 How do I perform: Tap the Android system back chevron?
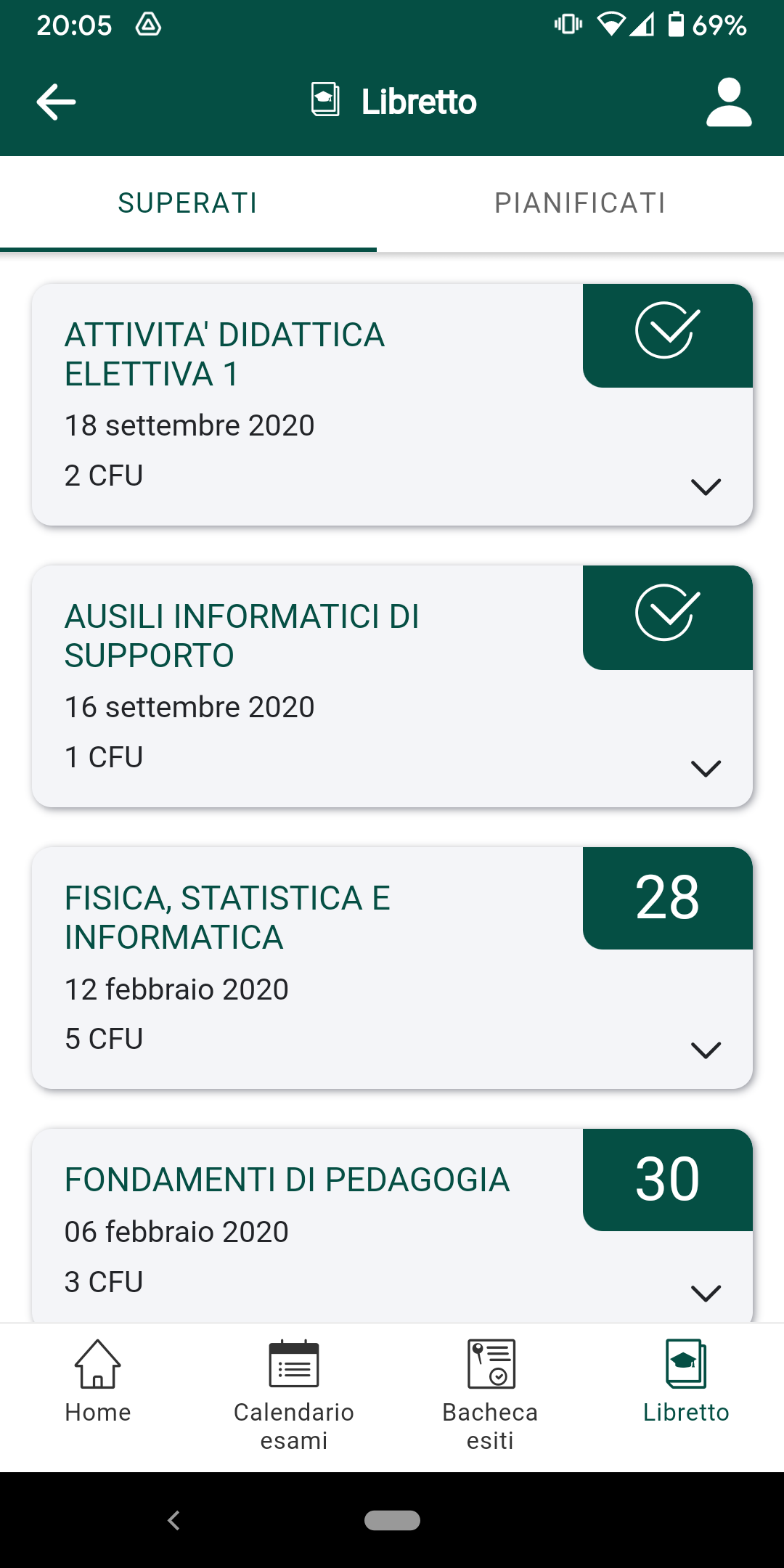[173, 1520]
